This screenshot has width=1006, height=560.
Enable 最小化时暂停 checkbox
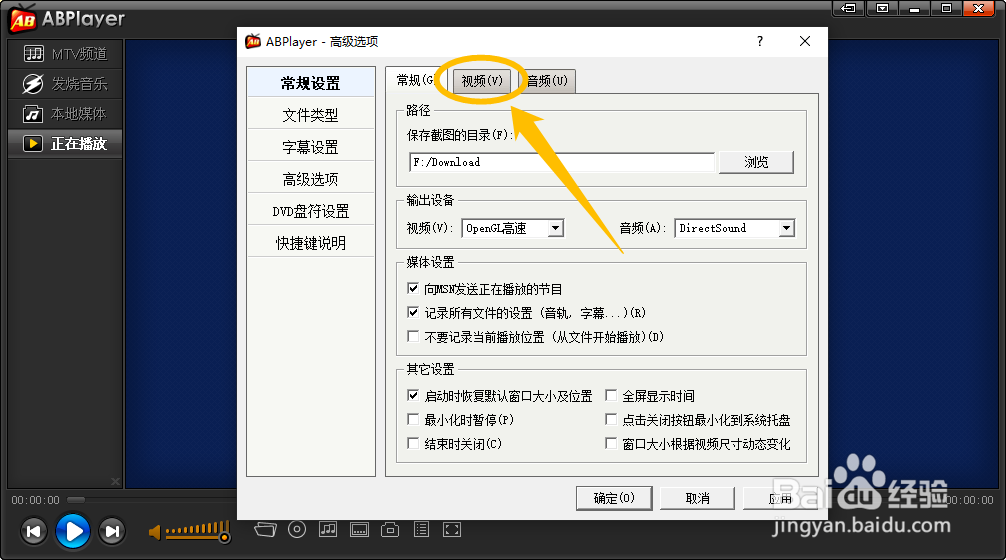click(413, 420)
